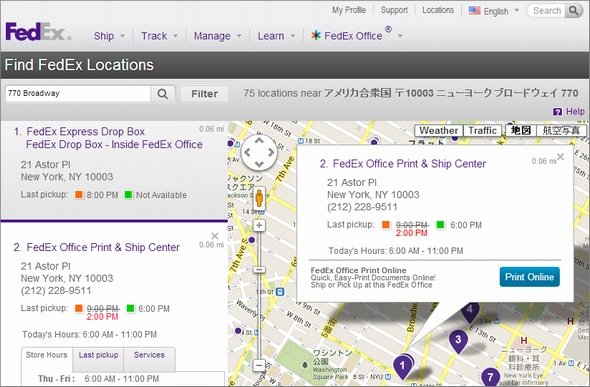The height and width of the screenshot is (387, 590).
Task: Open My Profile link
Action: coord(349,10)
